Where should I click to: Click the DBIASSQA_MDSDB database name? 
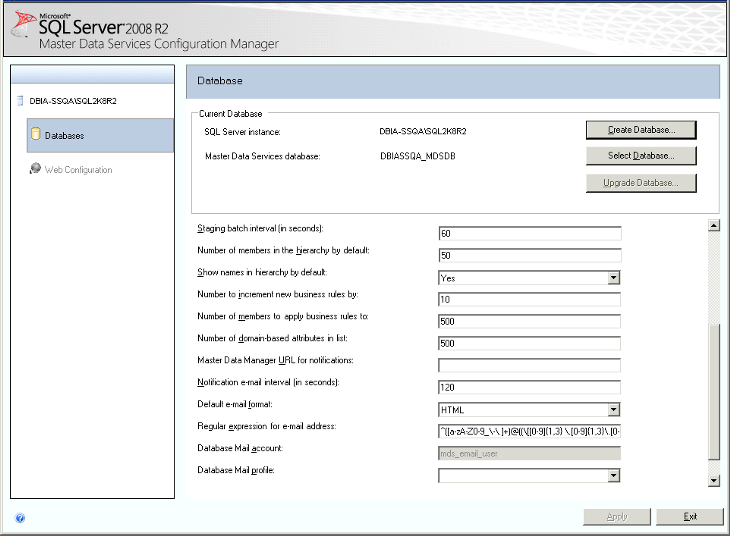(x=418, y=156)
